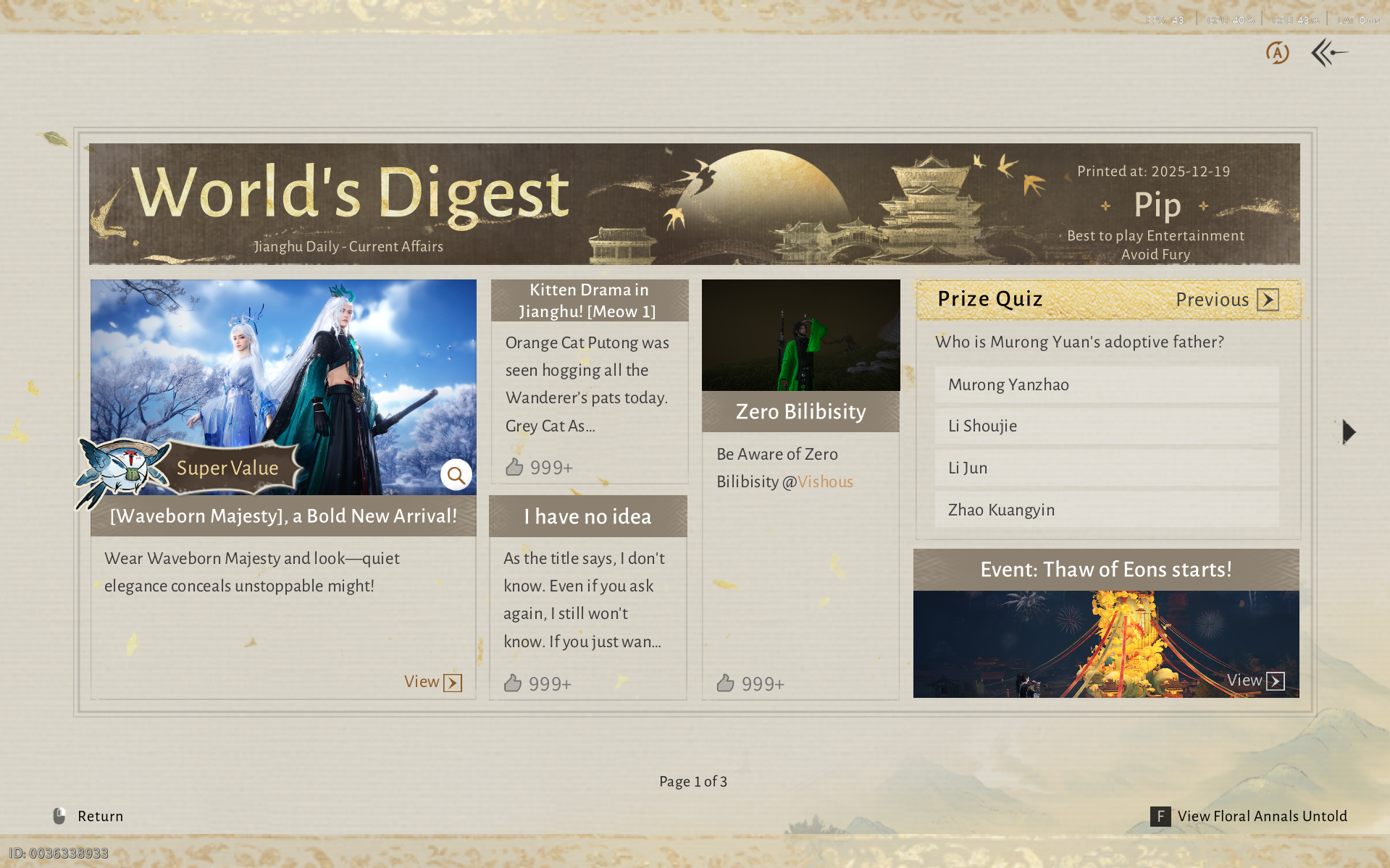
Task: Open the Zero Bilibisity screenshot thumbnail
Action: tap(800, 335)
